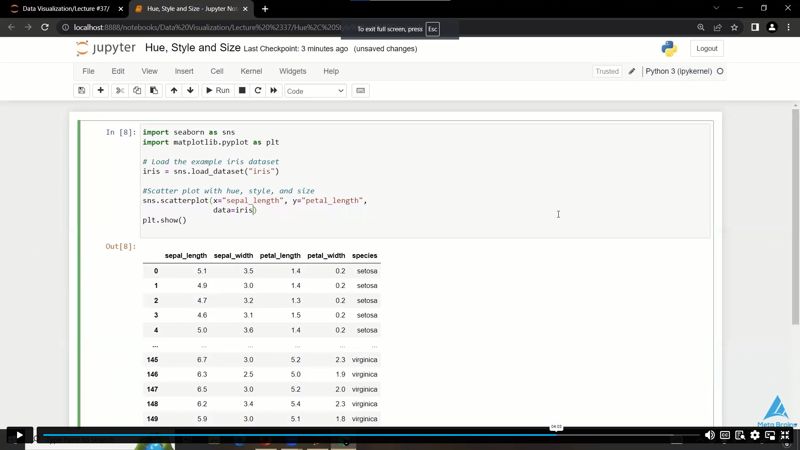Viewport: 800px width, 450px height.
Task: Click the Esc key hint in fullscreen notice
Action: click(x=433, y=29)
